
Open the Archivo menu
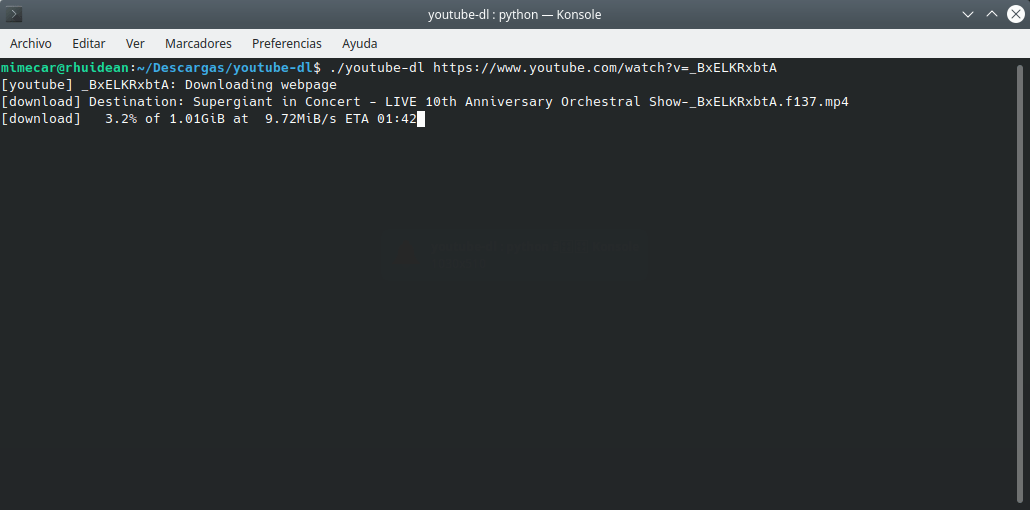pyautogui.click(x=31, y=43)
